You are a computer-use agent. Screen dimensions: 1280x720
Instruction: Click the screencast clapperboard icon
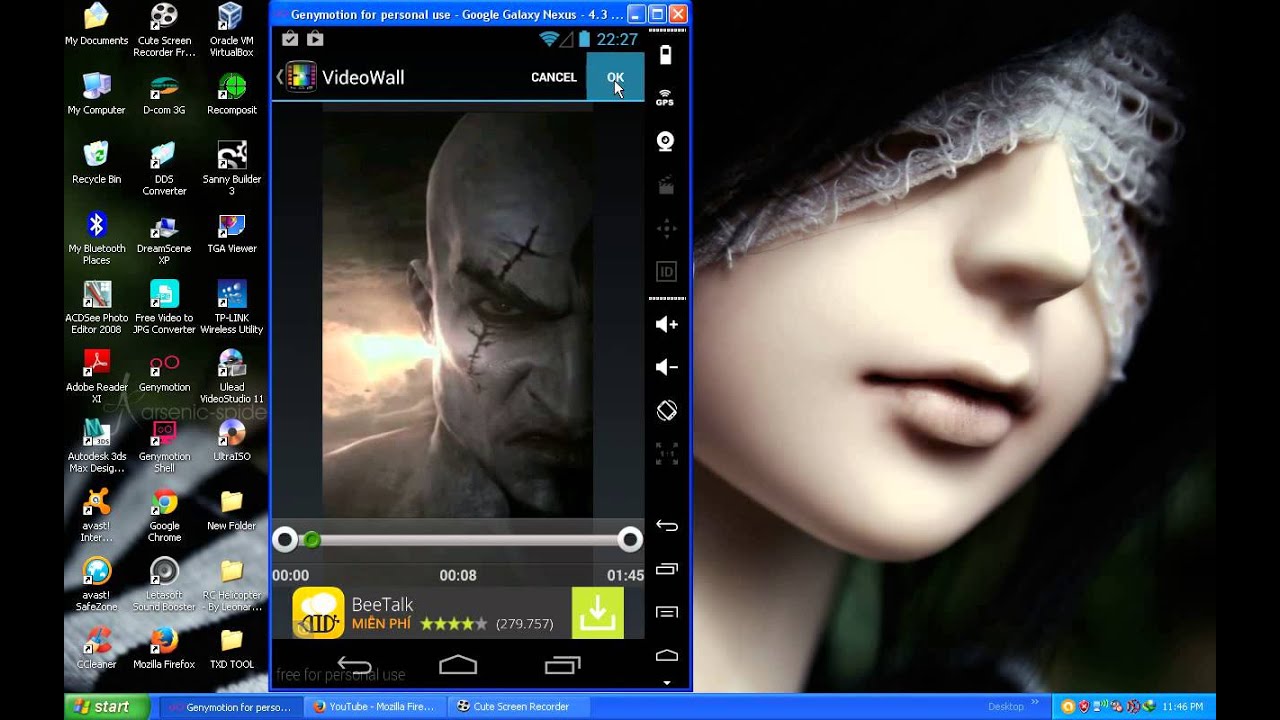[x=666, y=185]
